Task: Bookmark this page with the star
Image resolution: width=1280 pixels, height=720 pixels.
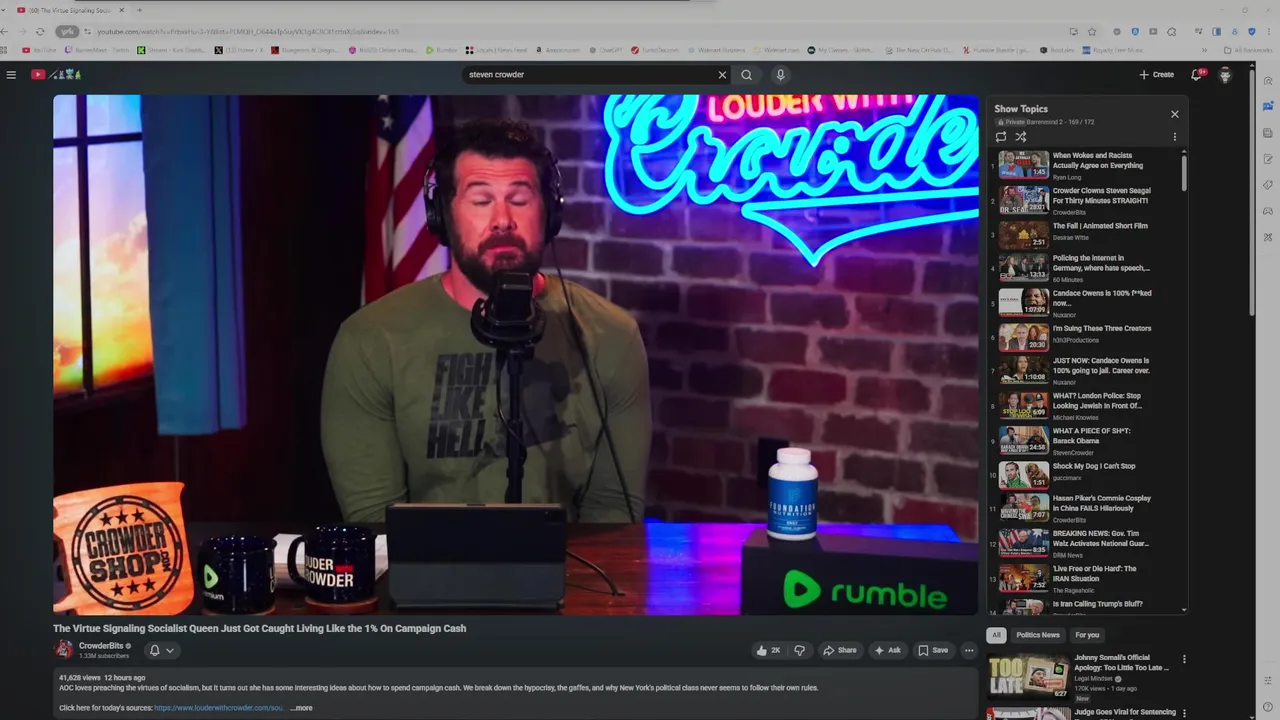Action: [1092, 31]
